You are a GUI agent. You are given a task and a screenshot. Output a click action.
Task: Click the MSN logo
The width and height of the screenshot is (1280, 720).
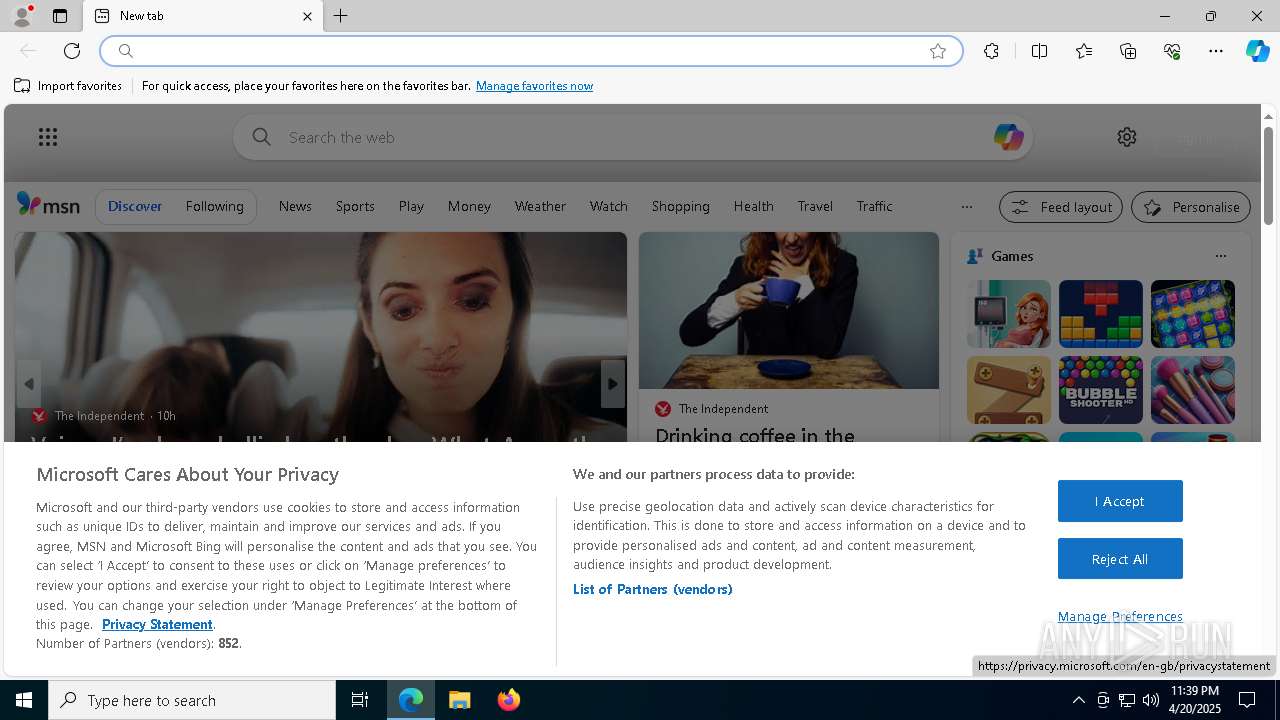point(48,205)
